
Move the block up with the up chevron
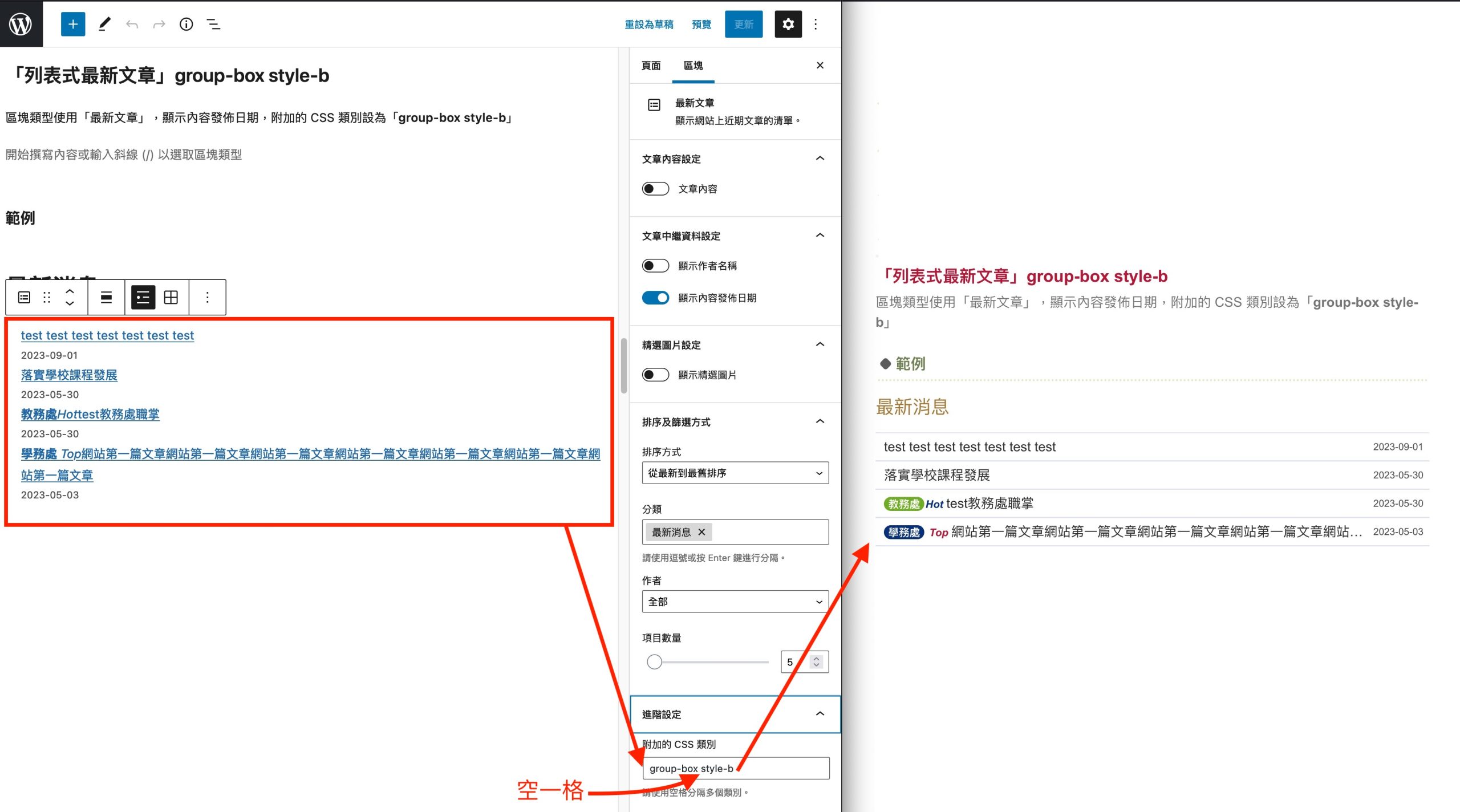[x=70, y=290]
